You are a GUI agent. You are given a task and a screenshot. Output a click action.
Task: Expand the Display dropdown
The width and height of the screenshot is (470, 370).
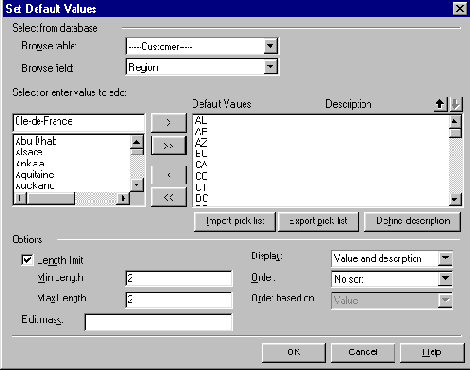pos(445,258)
